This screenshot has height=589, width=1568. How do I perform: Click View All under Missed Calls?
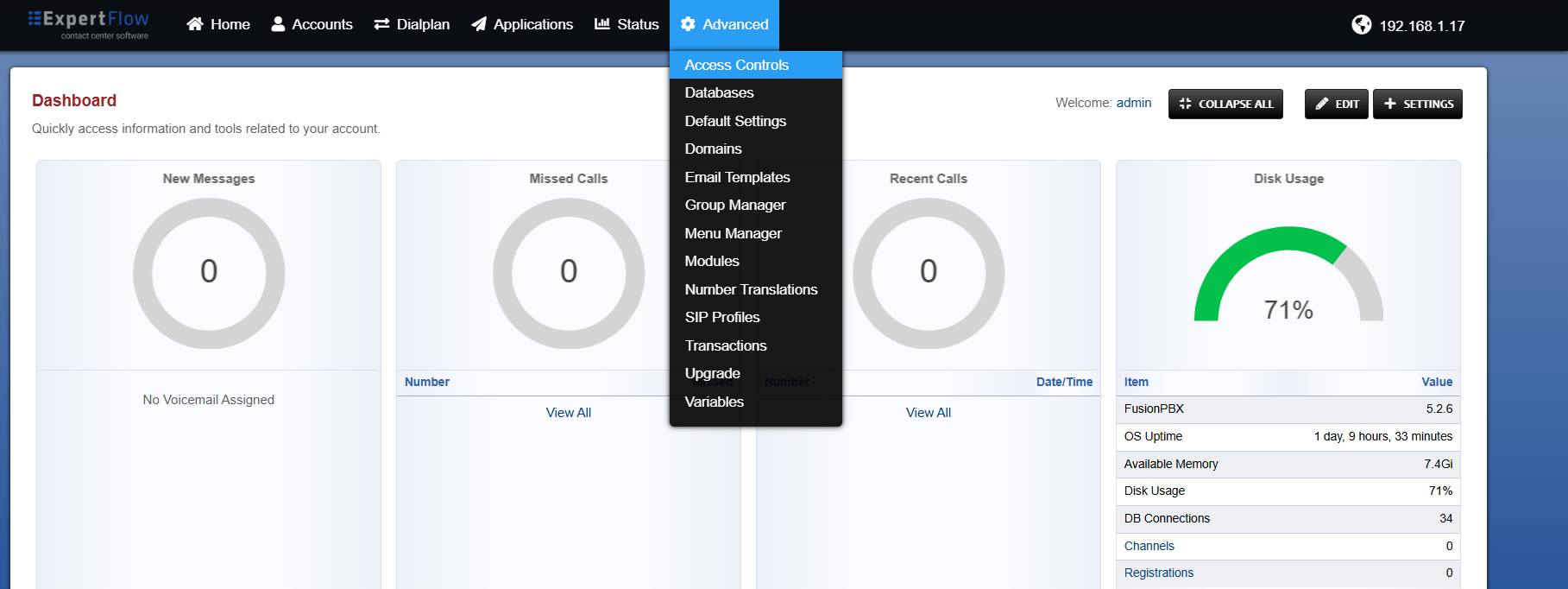pos(569,413)
